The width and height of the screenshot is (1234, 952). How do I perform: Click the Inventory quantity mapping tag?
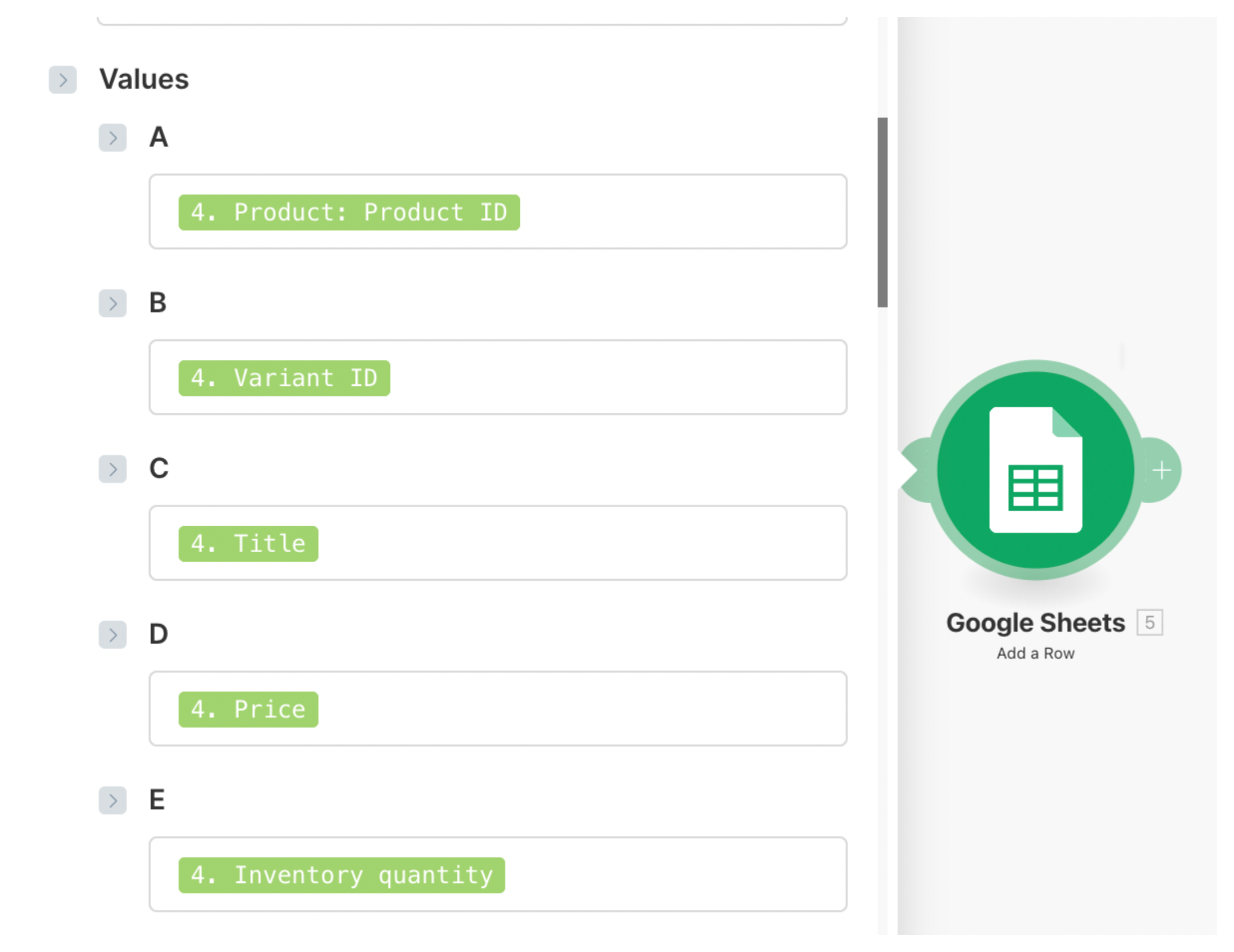pyautogui.click(x=341, y=875)
